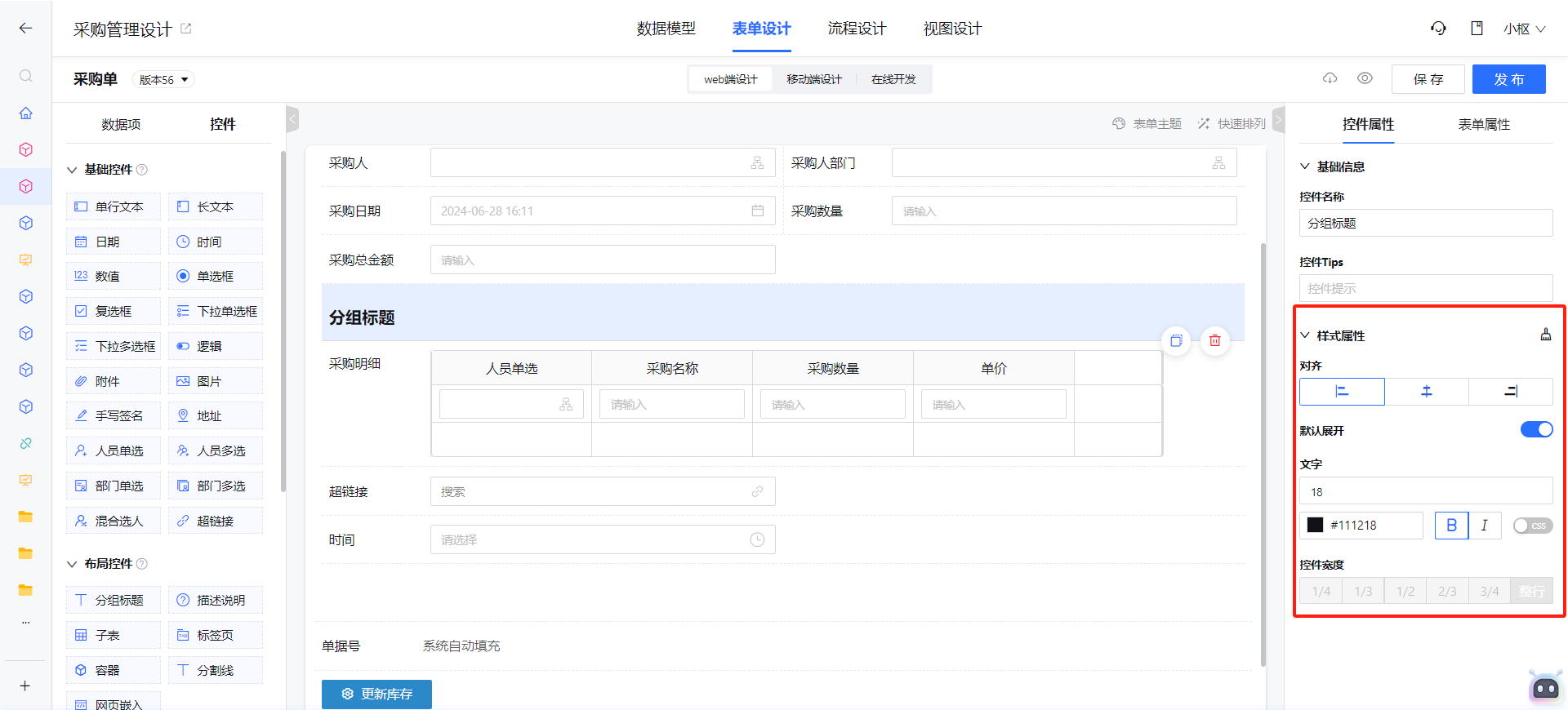1568x710 pixels.
Task: Select left alignment icon
Action: (1342, 392)
